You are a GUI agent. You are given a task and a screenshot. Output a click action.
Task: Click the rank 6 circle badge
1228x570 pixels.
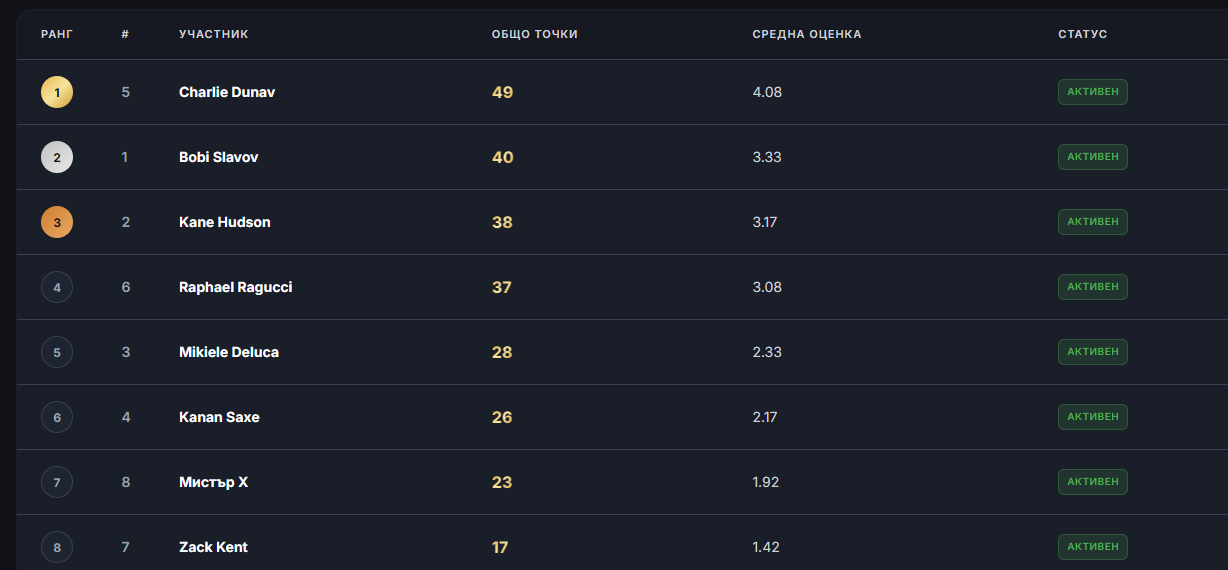[x=57, y=417]
